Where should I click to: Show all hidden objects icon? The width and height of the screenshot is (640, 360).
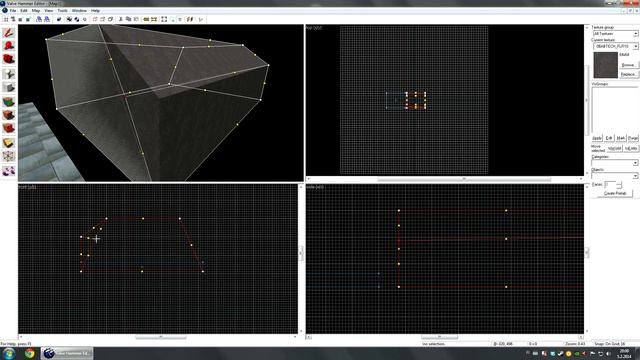(110, 19)
